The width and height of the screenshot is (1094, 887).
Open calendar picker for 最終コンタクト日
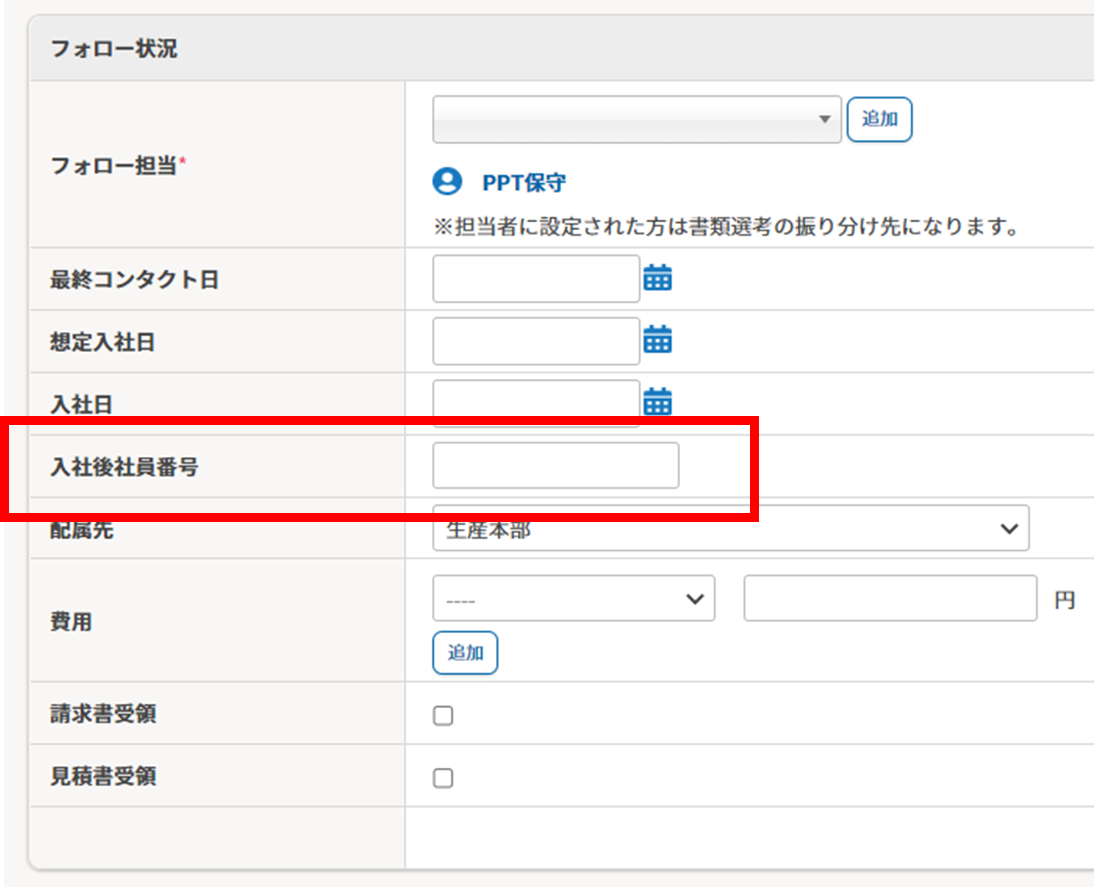657,278
